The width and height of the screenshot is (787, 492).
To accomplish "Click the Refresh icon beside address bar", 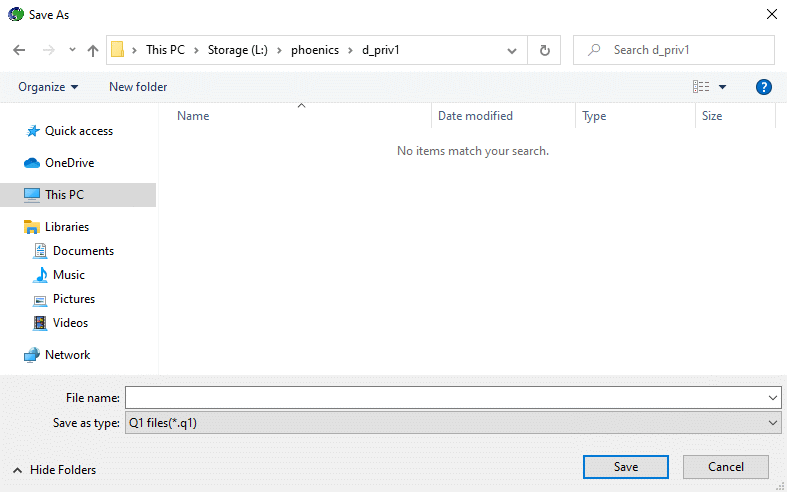I will 544,50.
